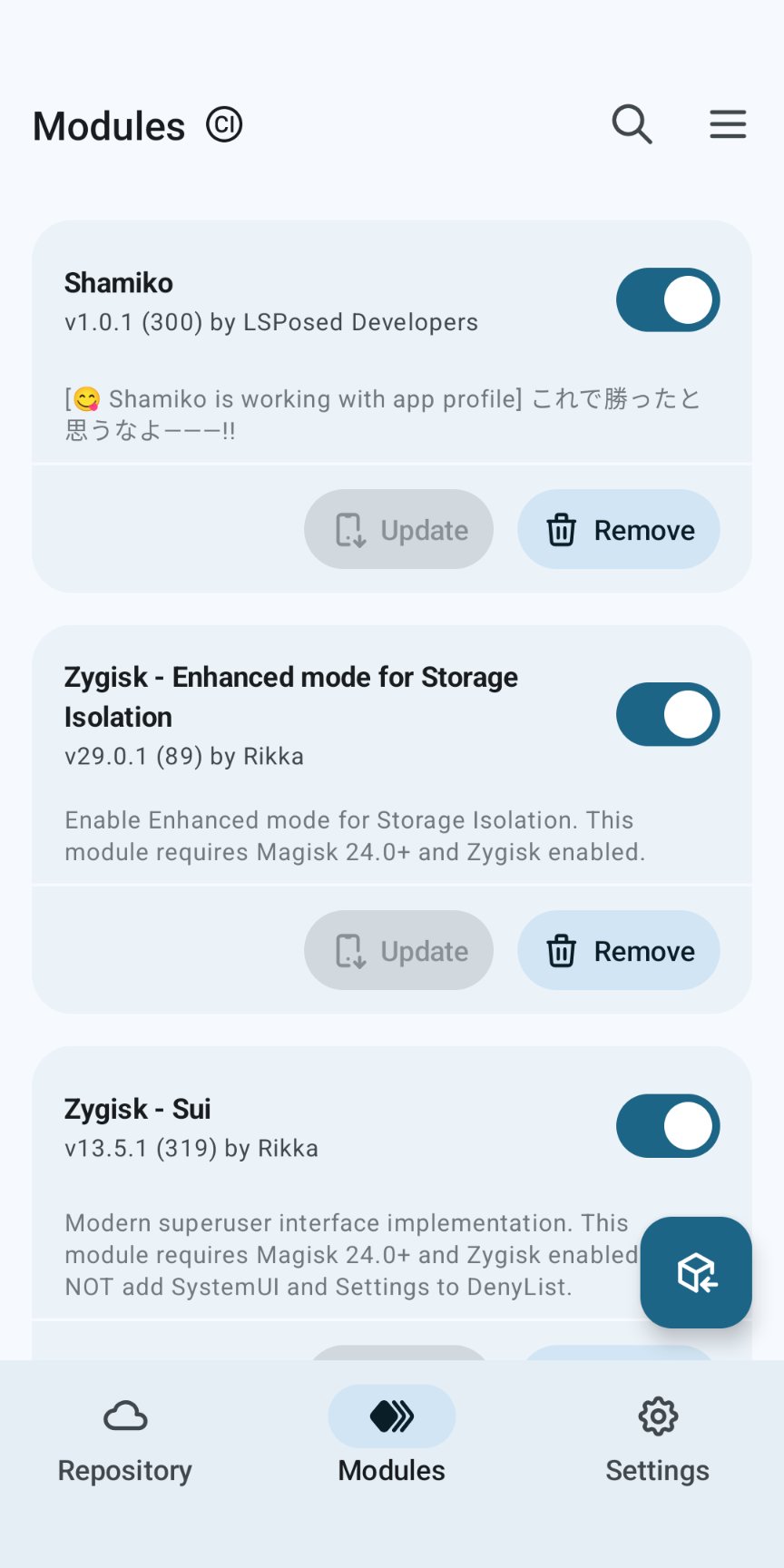Viewport: 784px width, 1568px height.
Task: Remove the Storage Isolation module
Action: [x=619, y=951]
